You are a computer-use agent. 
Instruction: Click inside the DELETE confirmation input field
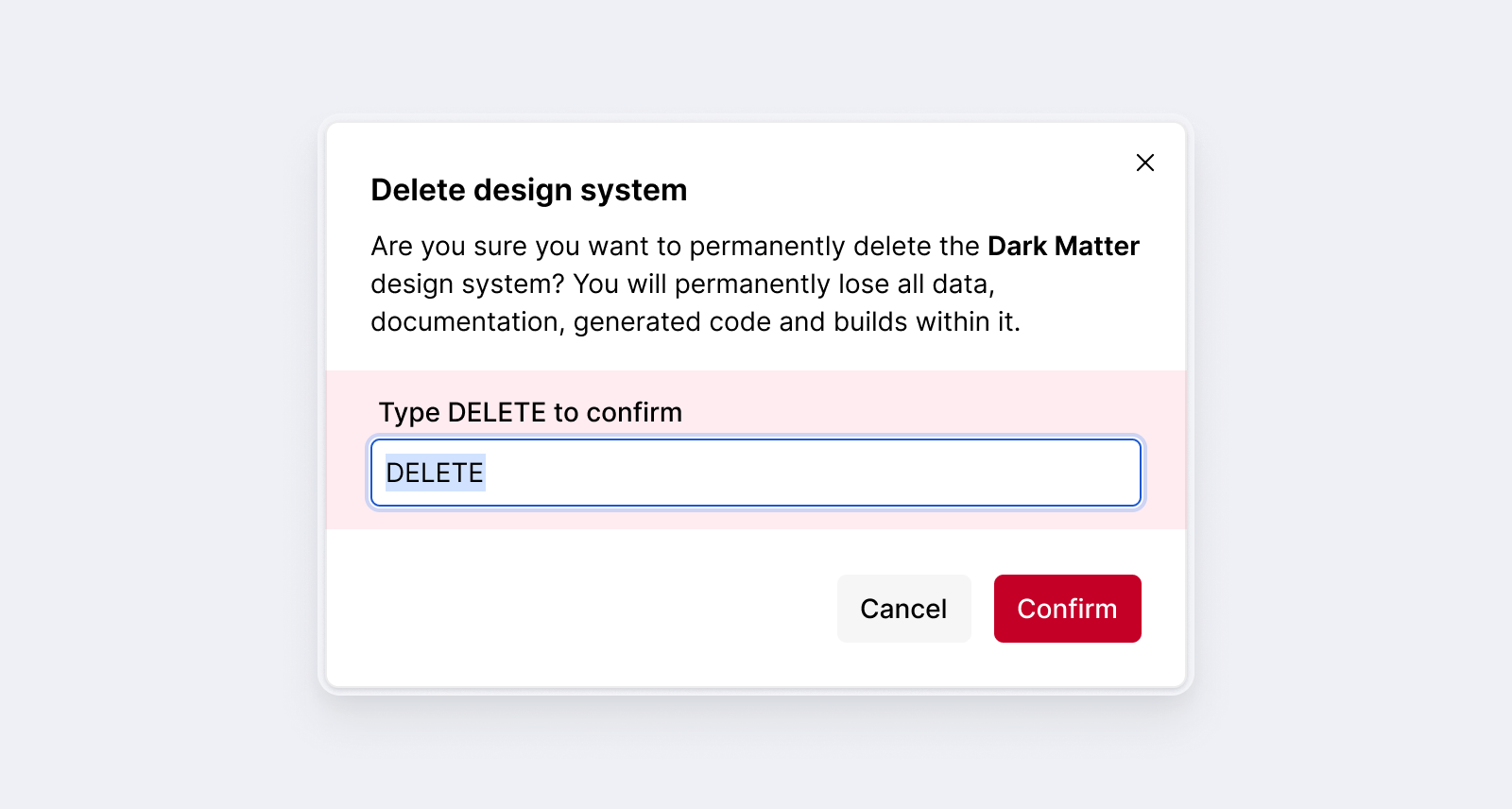click(754, 473)
